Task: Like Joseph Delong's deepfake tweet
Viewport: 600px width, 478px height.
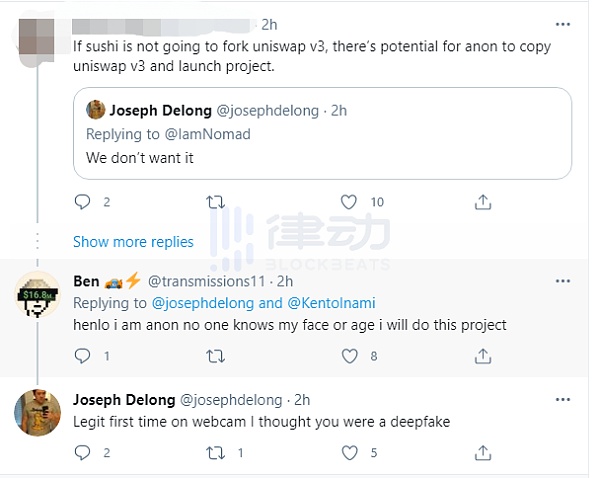Action: point(349,453)
